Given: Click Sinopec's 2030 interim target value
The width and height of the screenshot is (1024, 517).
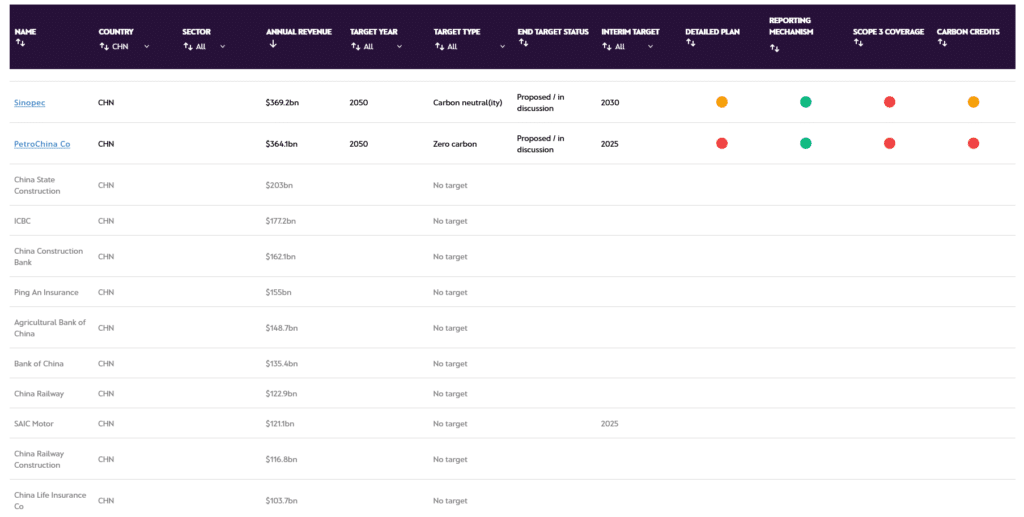Looking at the screenshot, I should 610,102.
